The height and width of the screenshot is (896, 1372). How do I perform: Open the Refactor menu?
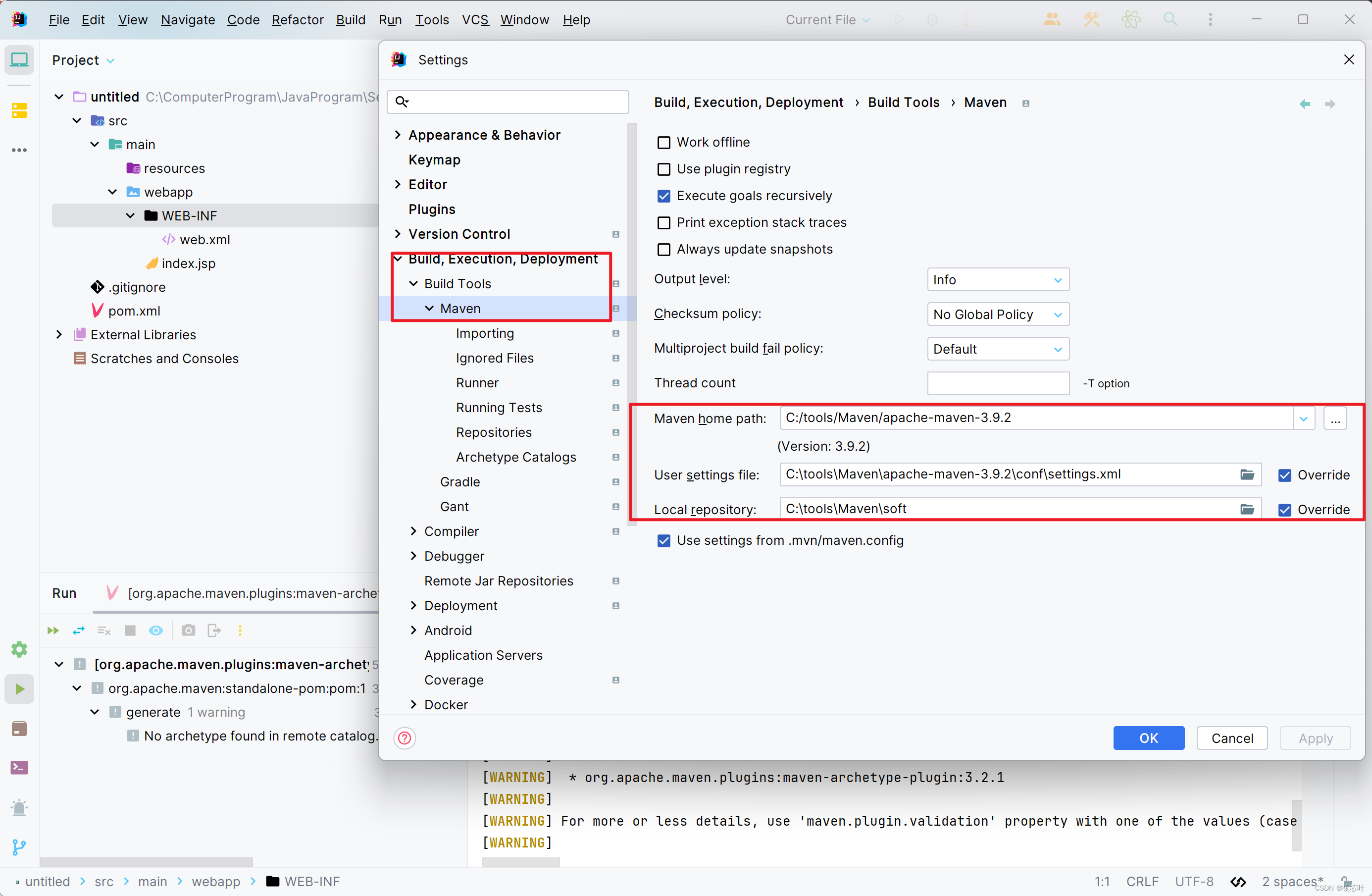coord(298,20)
